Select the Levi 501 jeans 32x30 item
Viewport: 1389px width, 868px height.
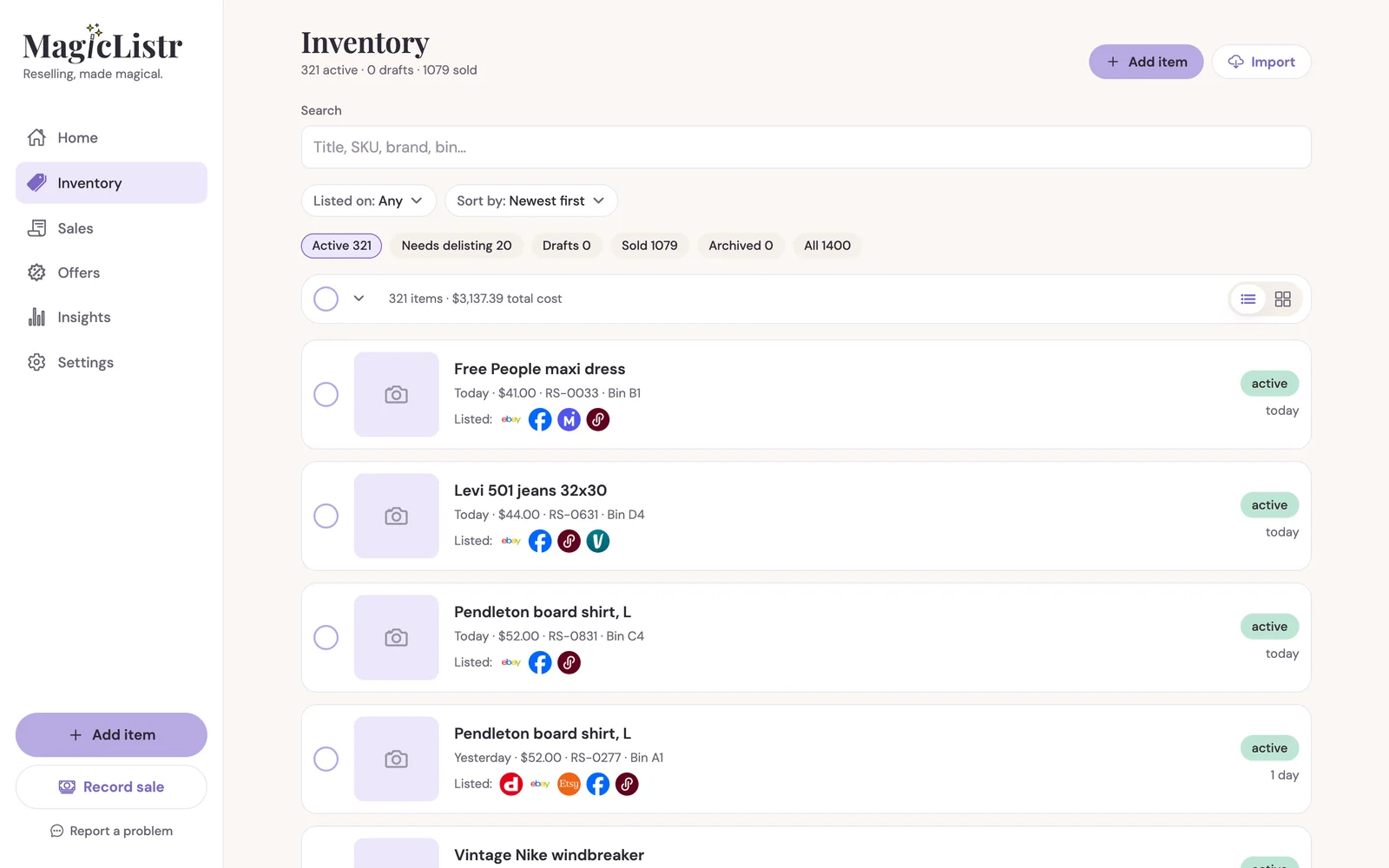(326, 516)
